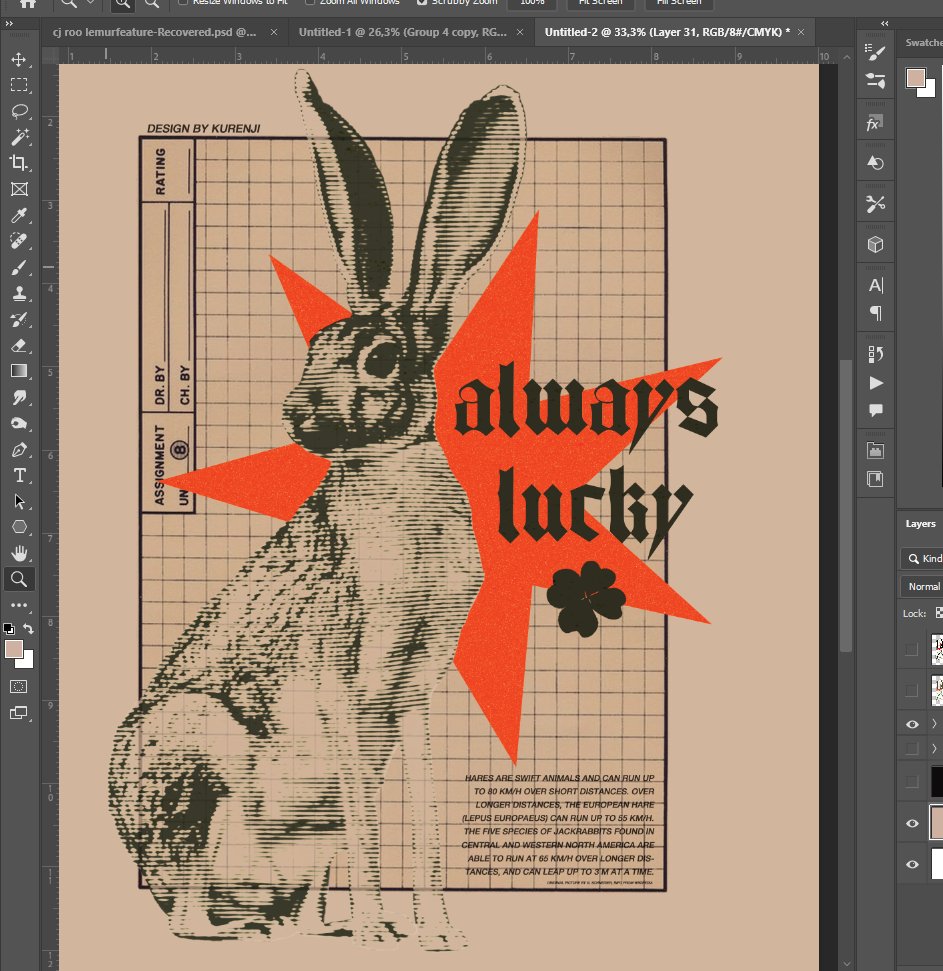
Task: Select the Layers panel tab
Action: [920, 523]
